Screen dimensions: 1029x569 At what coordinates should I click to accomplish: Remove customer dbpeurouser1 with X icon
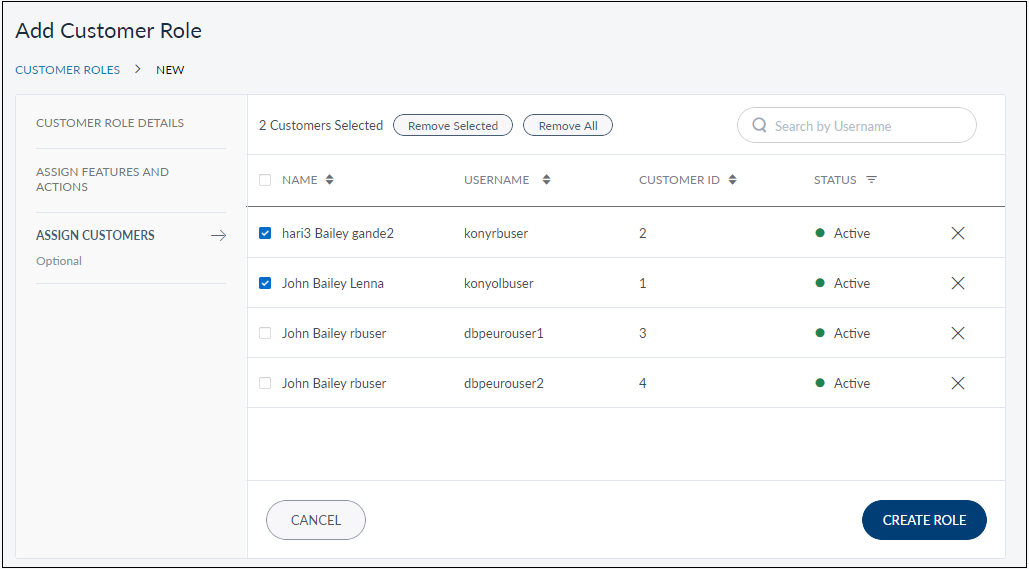click(957, 333)
